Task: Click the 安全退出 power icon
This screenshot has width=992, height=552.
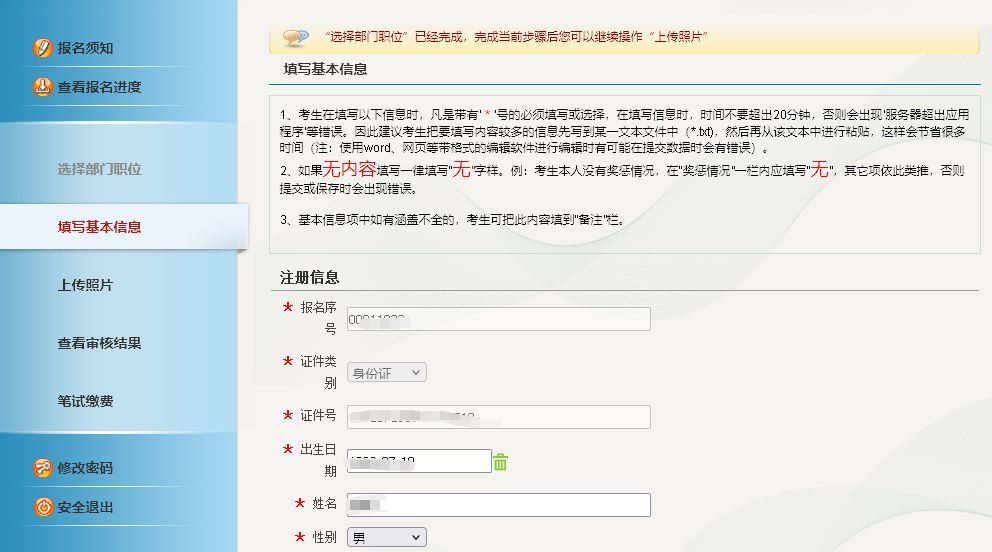Action: pyautogui.click(x=42, y=507)
